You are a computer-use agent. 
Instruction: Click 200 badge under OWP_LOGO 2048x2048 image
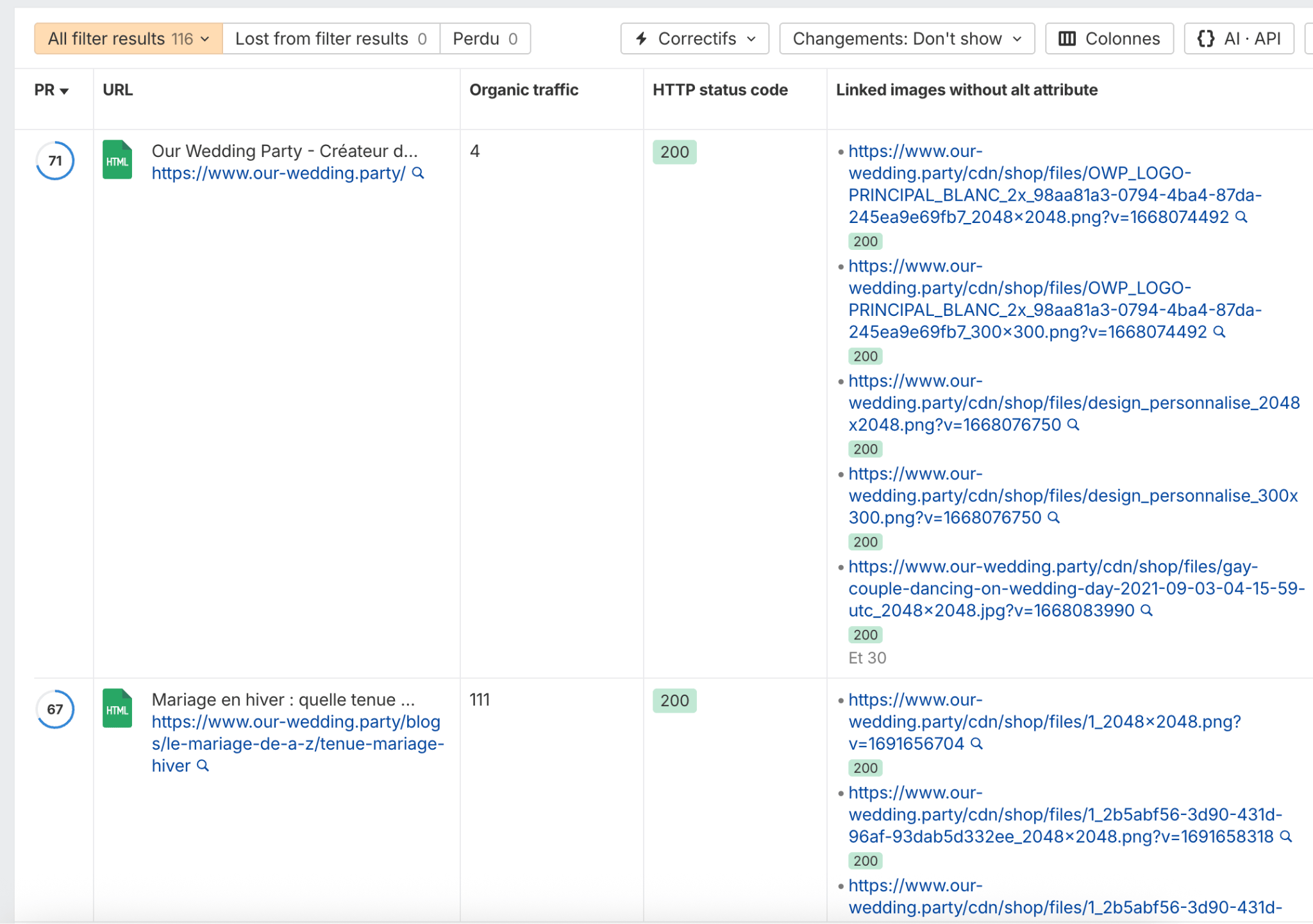pyautogui.click(x=866, y=242)
